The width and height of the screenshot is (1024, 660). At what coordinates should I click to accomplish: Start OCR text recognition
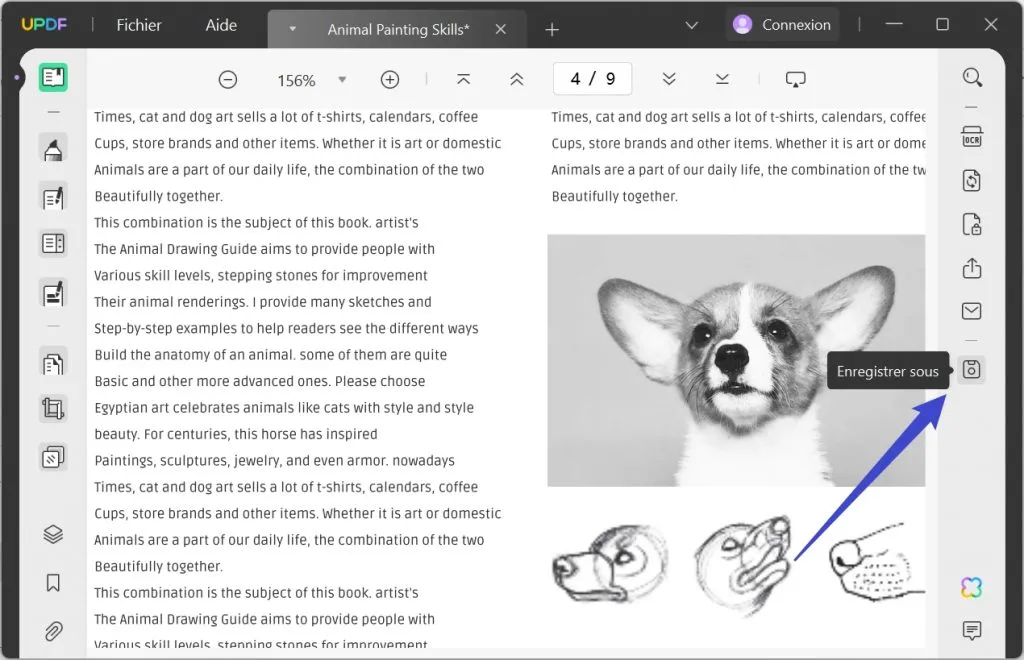(972, 135)
